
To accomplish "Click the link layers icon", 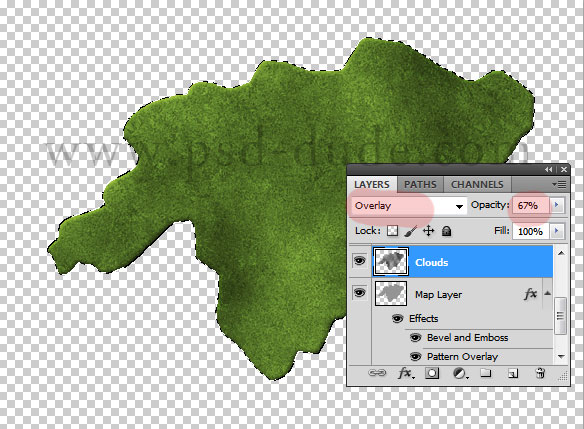I will [x=377, y=373].
